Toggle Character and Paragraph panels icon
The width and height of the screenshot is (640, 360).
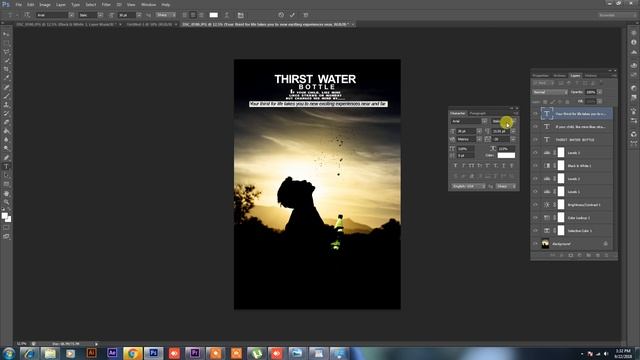click(241, 15)
